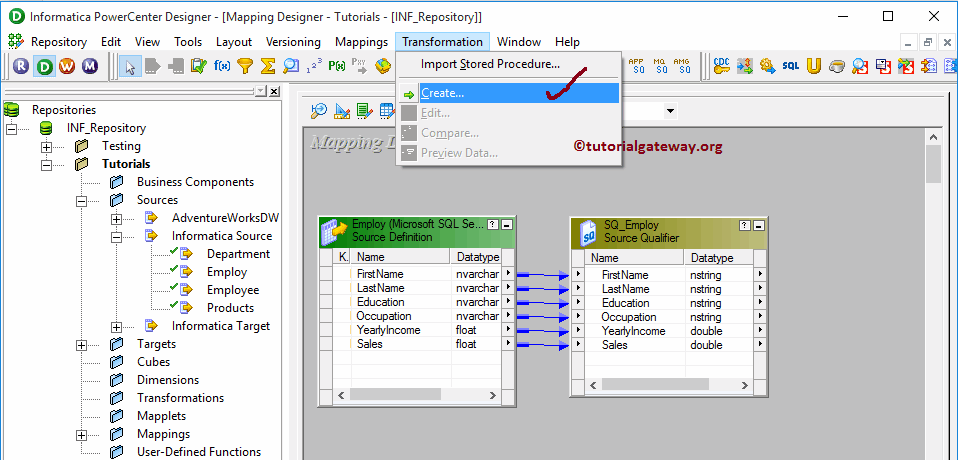Click the Transformation Developer green sheet icon
The height and width of the screenshot is (460, 958).
pyautogui.click(x=365, y=111)
